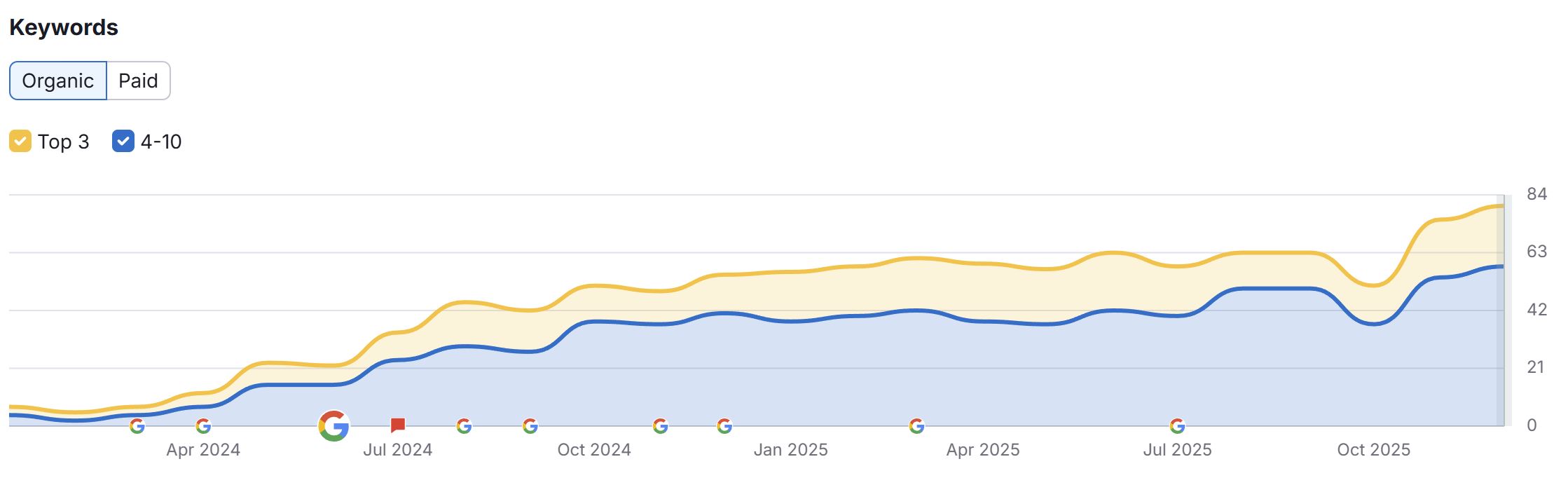Open the large Google logo marker

pos(333,425)
